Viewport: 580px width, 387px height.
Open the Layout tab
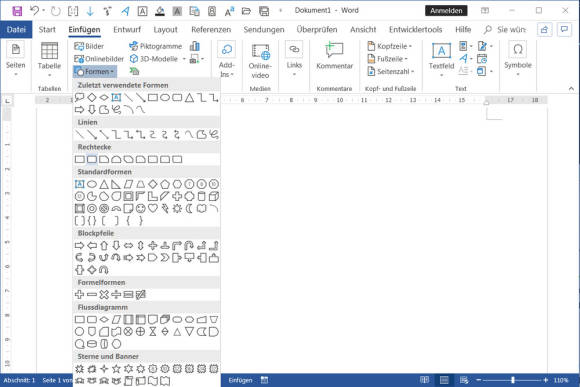[165, 30]
